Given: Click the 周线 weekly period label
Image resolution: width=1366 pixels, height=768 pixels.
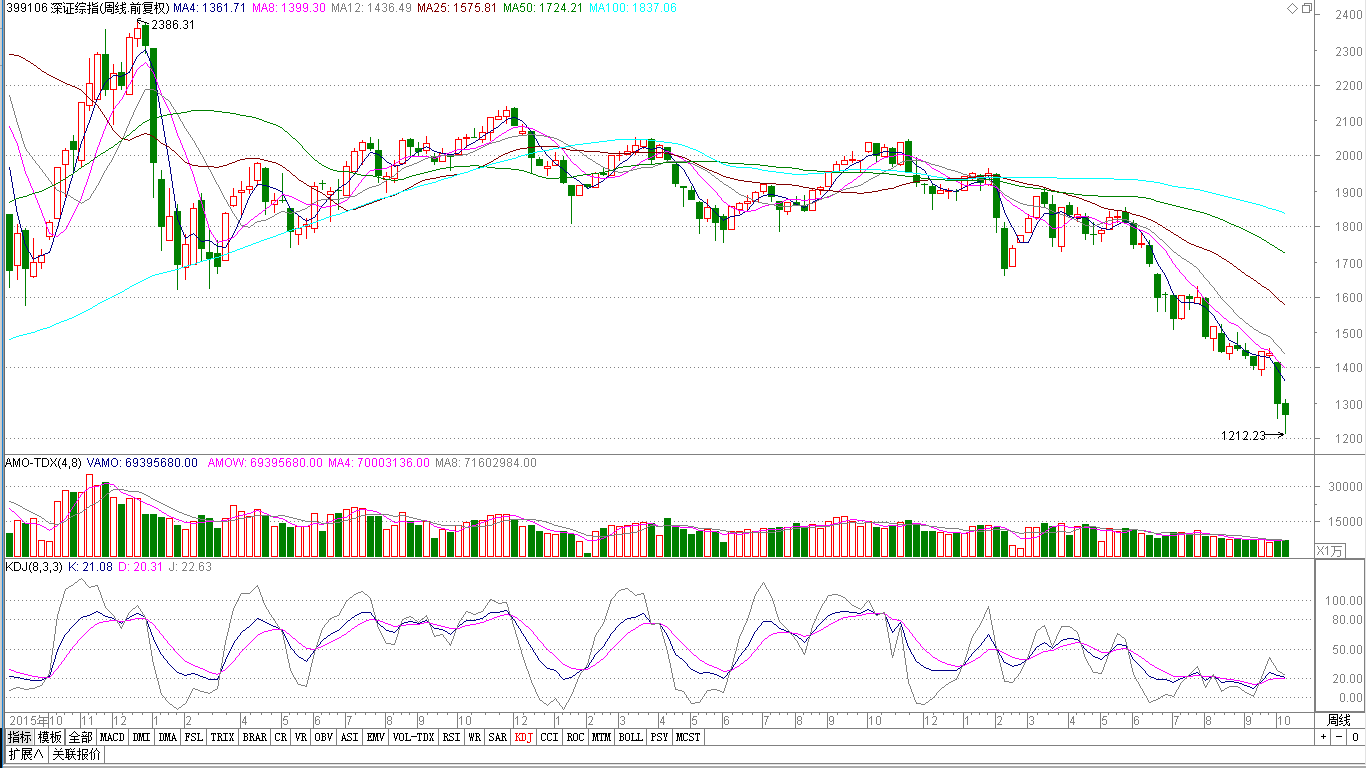Looking at the screenshot, I should pos(1338,720).
